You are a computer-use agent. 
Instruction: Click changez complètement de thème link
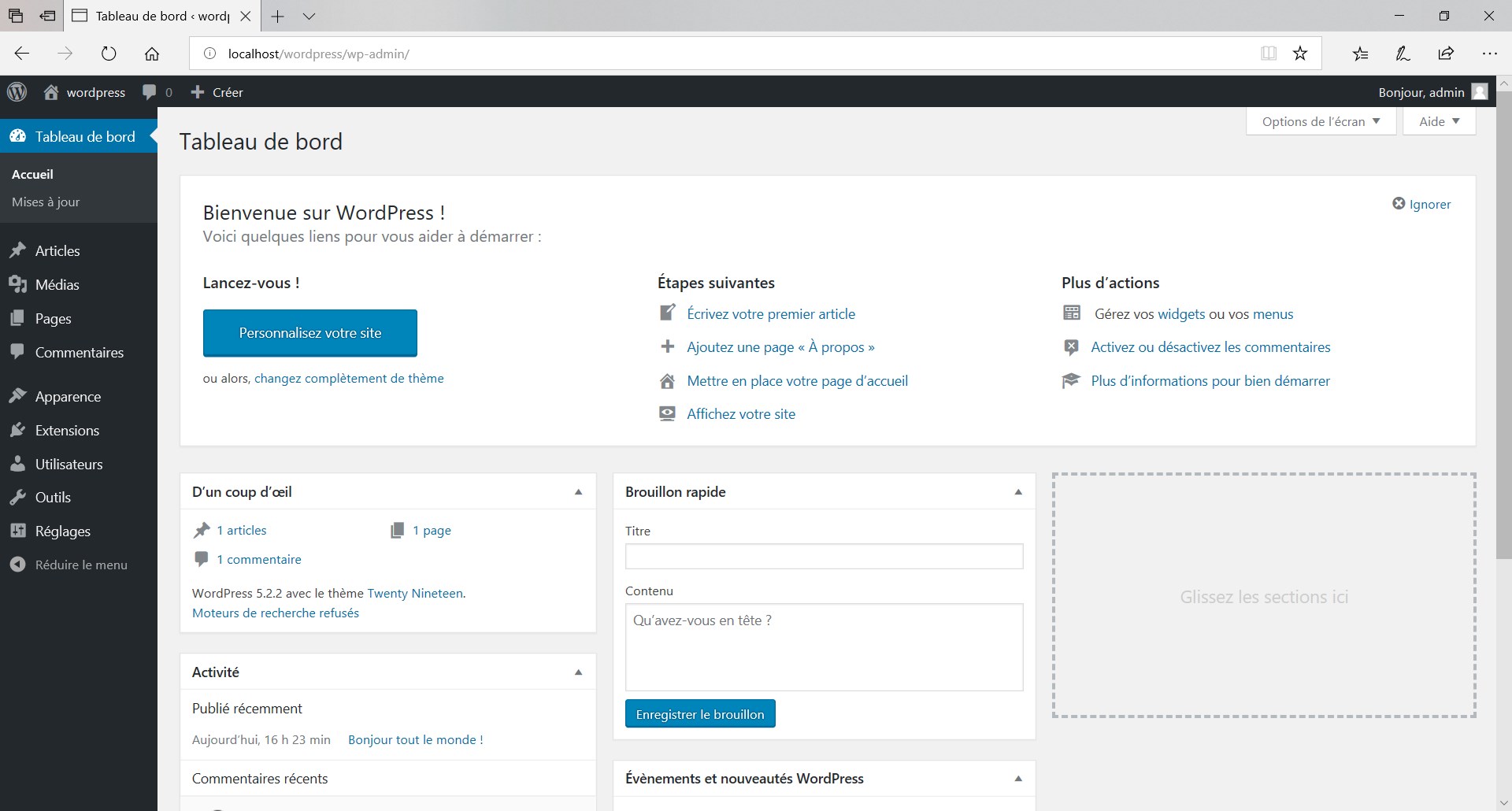tap(349, 378)
